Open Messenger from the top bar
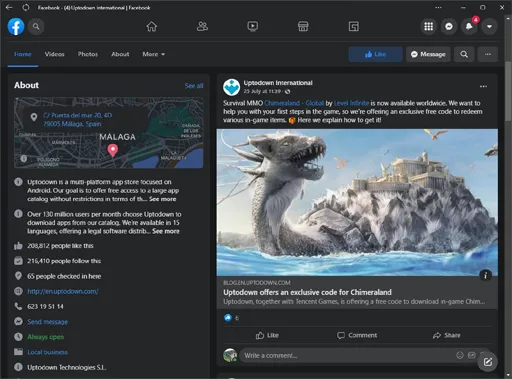Image resolution: width=512 pixels, height=379 pixels. 449,26
